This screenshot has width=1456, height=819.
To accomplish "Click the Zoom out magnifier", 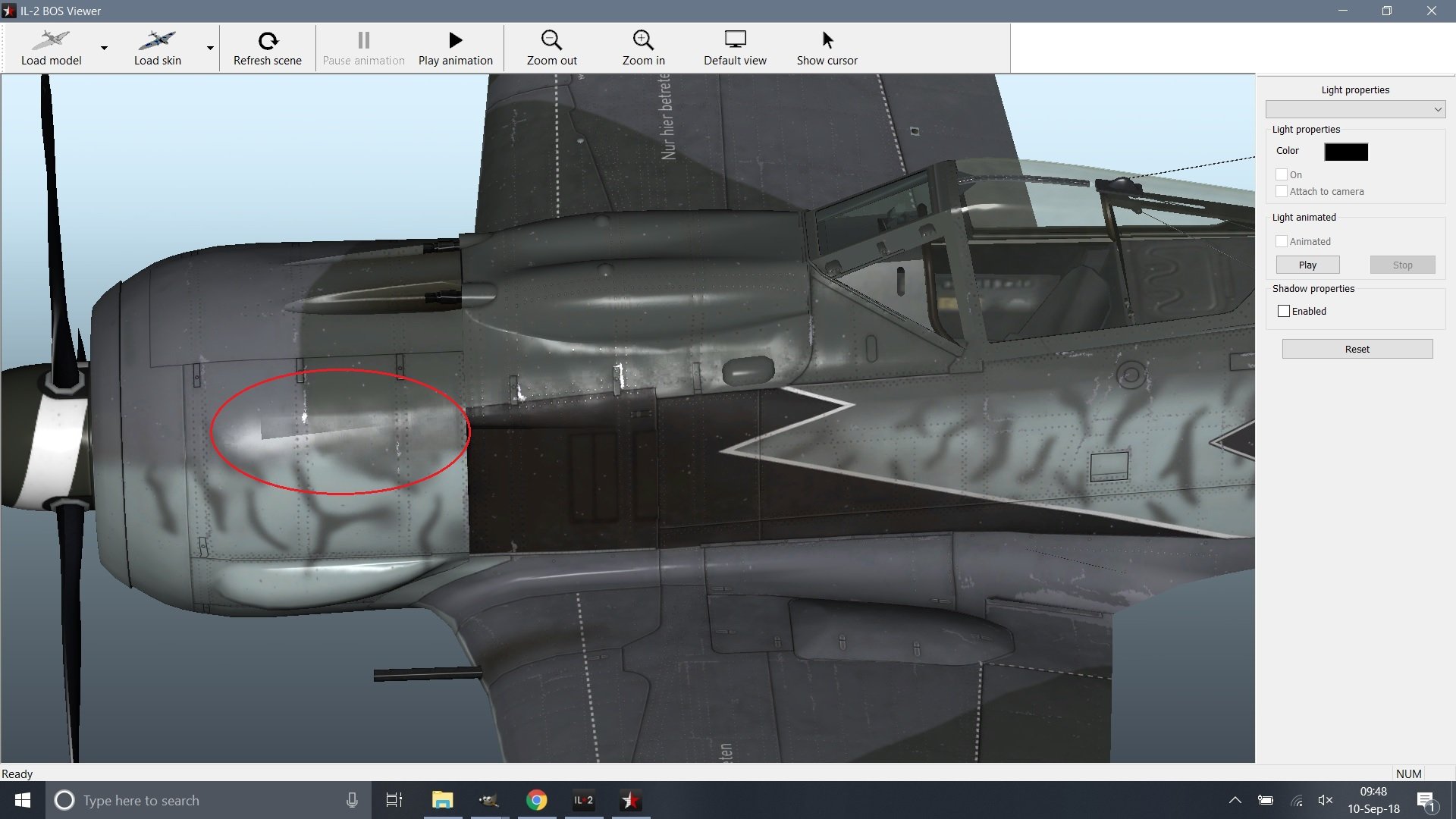I will [551, 40].
